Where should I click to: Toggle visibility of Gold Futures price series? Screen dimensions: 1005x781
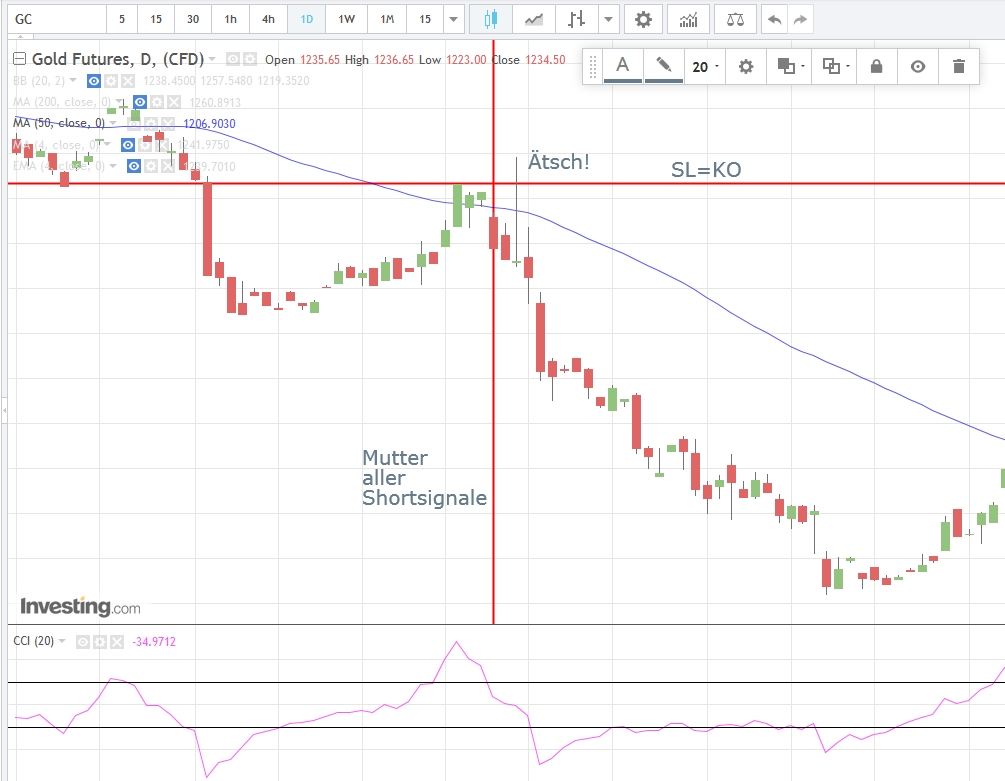(233, 60)
